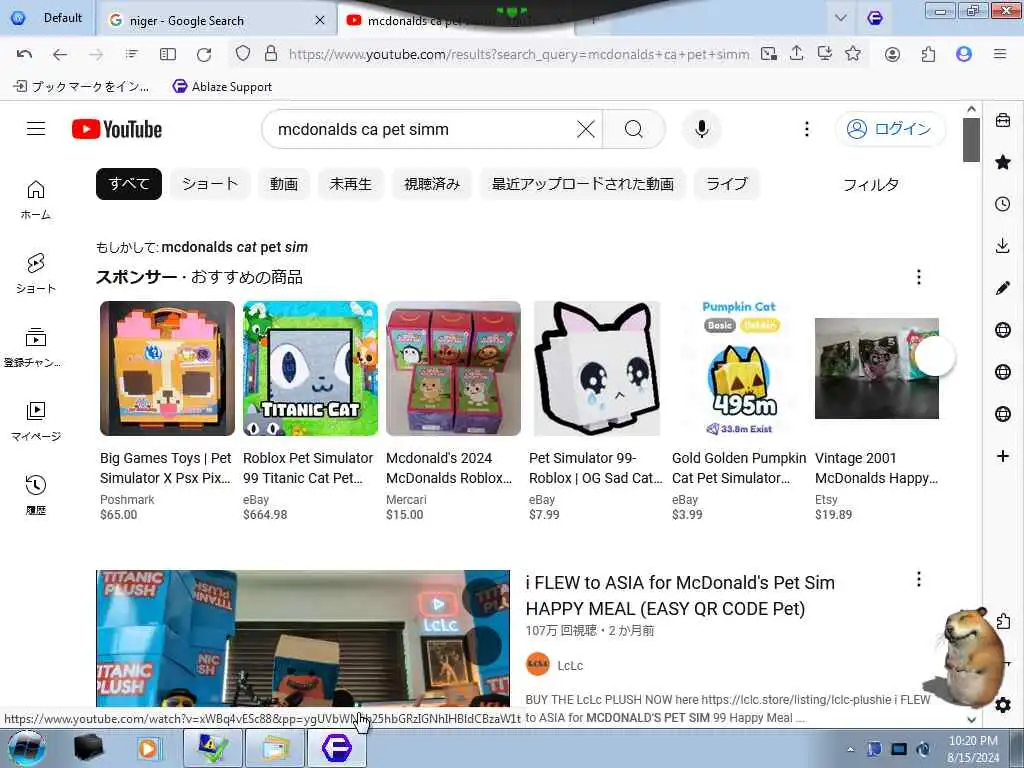Open the browser extensions puzzle icon
The width and height of the screenshot is (1024, 768).
click(928, 54)
